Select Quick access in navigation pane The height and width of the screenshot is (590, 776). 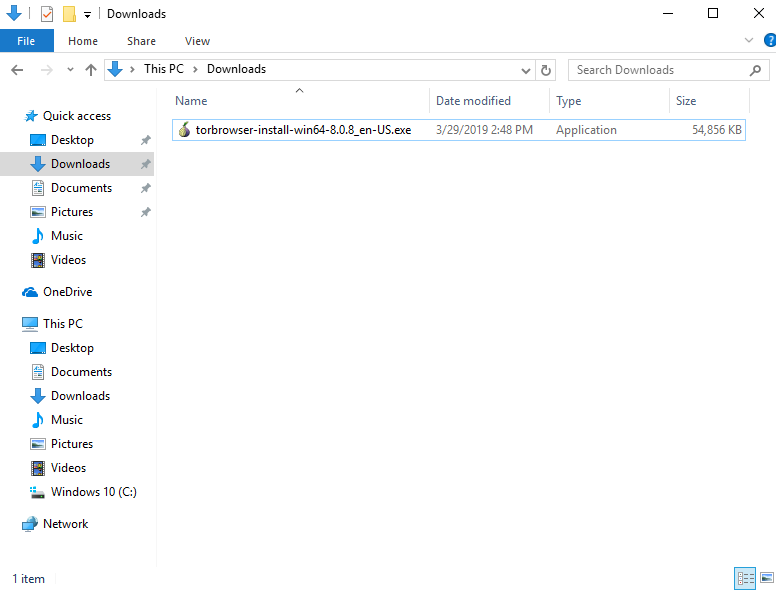pyautogui.click(x=77, y=116)
